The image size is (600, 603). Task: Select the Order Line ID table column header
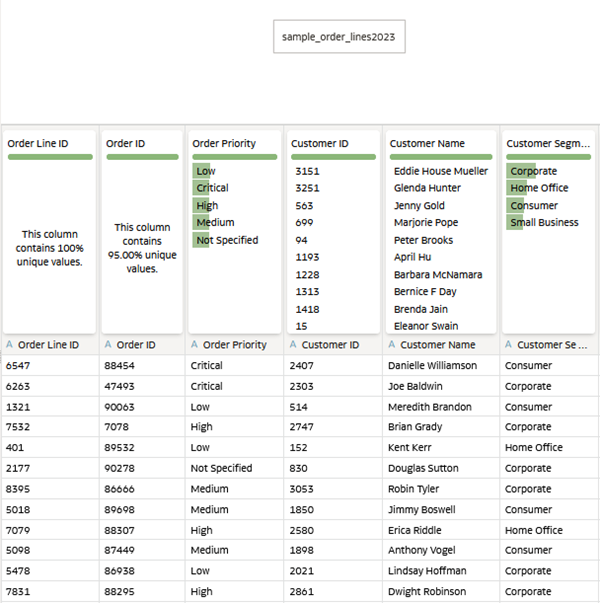[50, 345]
